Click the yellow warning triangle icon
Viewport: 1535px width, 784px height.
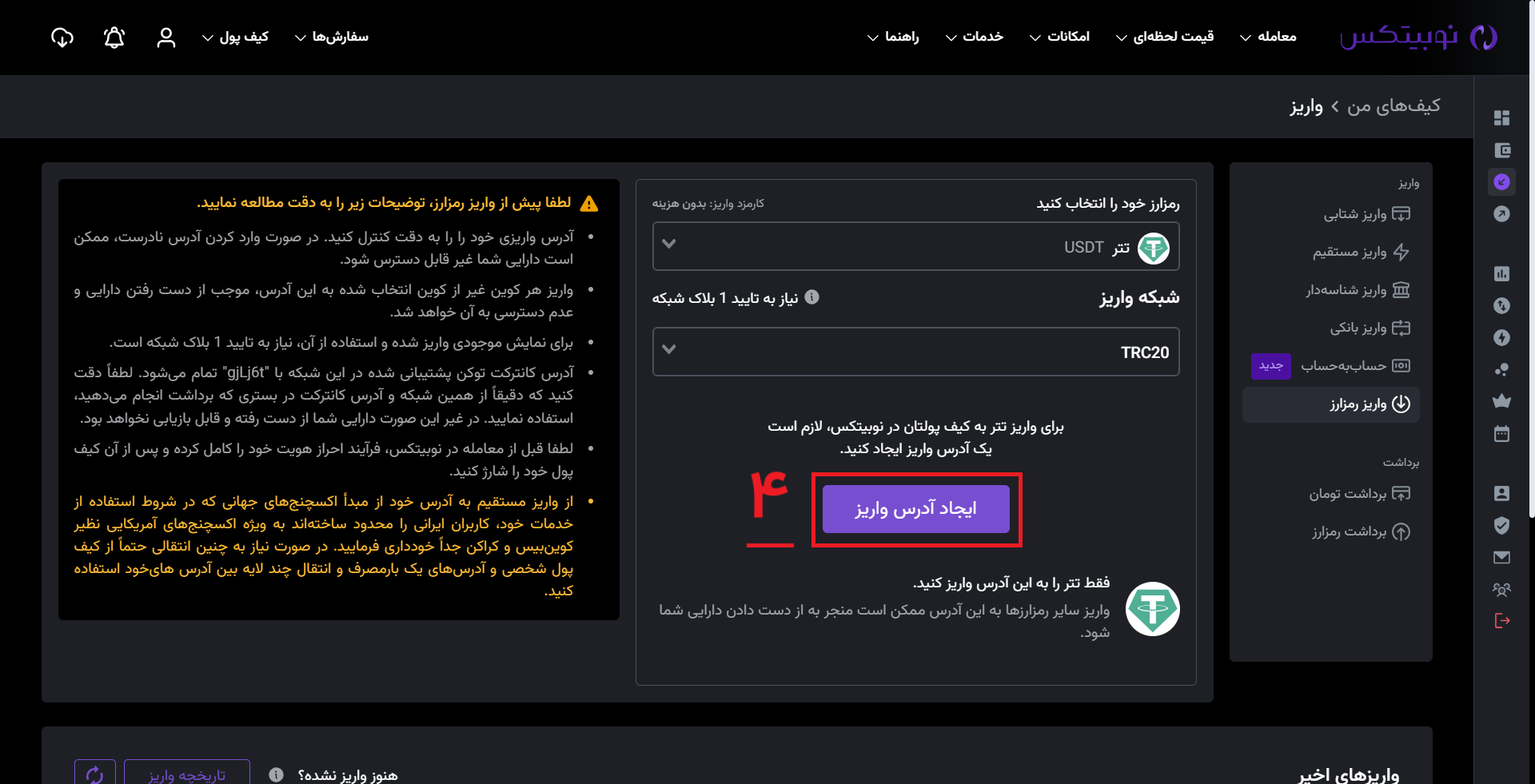(589, 204)
